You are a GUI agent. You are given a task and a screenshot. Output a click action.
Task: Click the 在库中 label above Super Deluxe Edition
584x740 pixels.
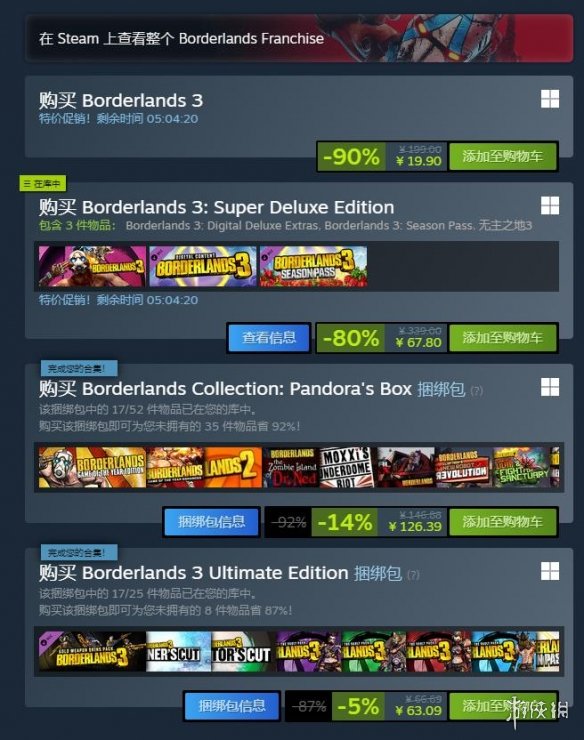tap(42, 184)
